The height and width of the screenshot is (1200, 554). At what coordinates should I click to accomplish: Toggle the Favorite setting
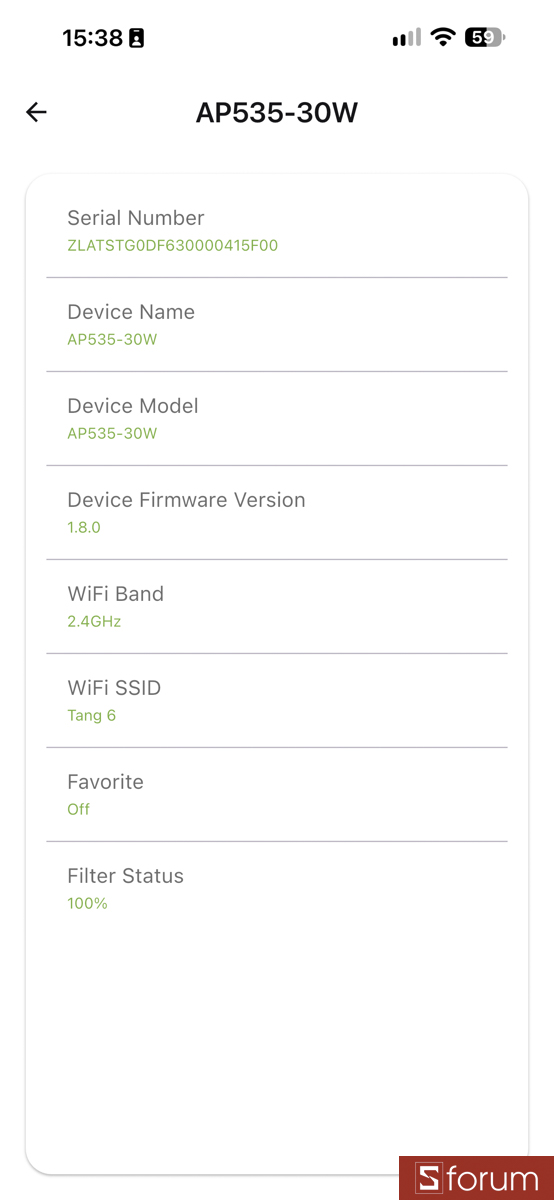(277, 795)
